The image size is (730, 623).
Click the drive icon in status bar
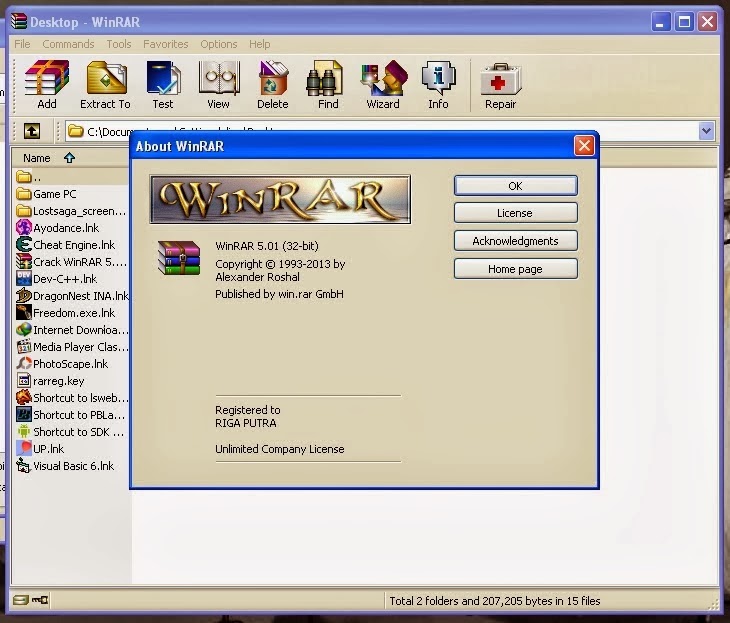[20, 600]
